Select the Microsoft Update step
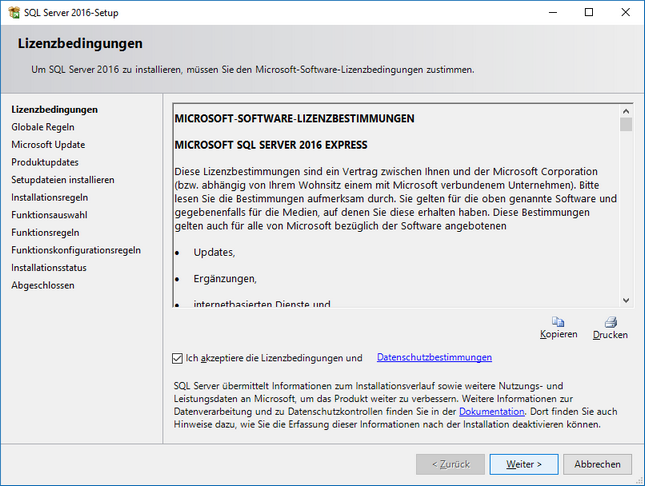The width and height of the screenshot is (645, 486). click(48, 145)
